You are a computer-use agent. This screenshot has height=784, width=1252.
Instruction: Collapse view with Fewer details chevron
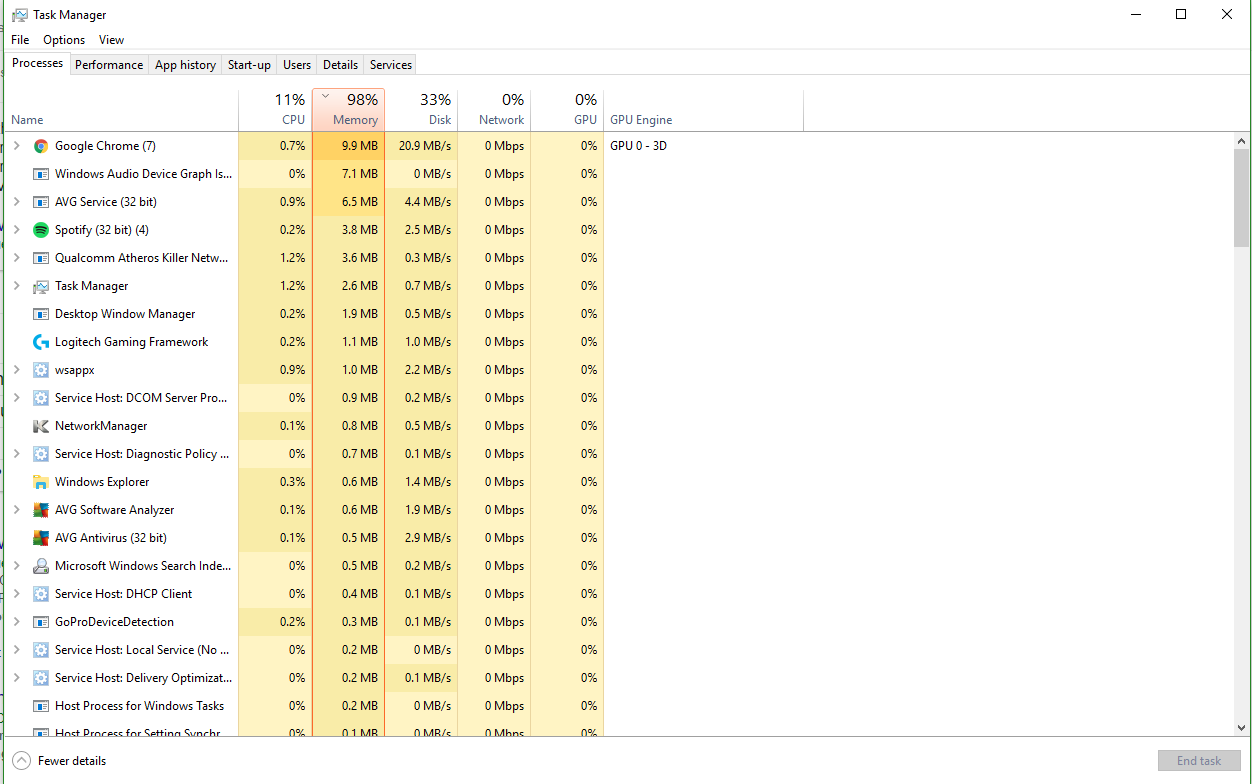click(21, 761)
